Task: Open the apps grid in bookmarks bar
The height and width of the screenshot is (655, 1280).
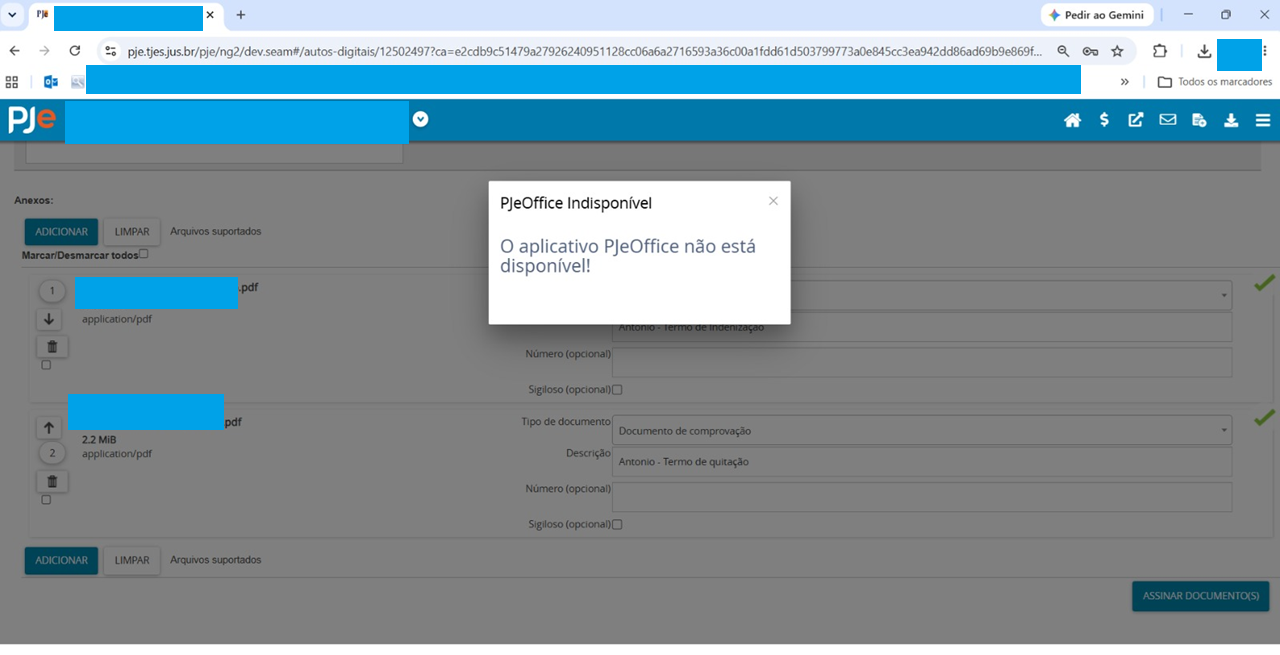Action: point(13,82)
